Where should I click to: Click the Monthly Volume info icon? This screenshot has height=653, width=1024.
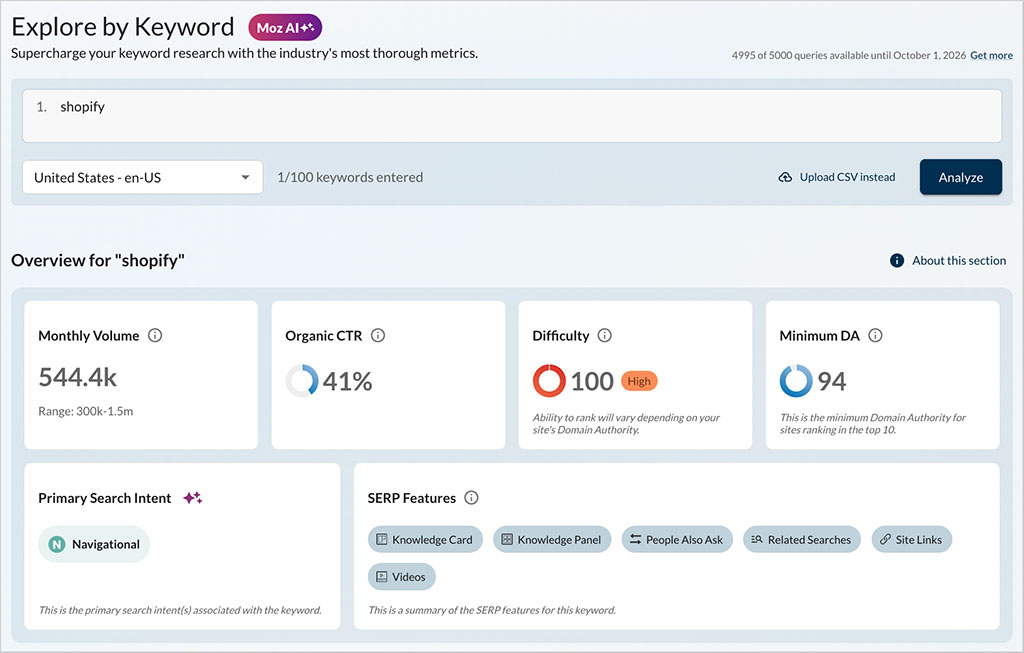click(155, 336)
